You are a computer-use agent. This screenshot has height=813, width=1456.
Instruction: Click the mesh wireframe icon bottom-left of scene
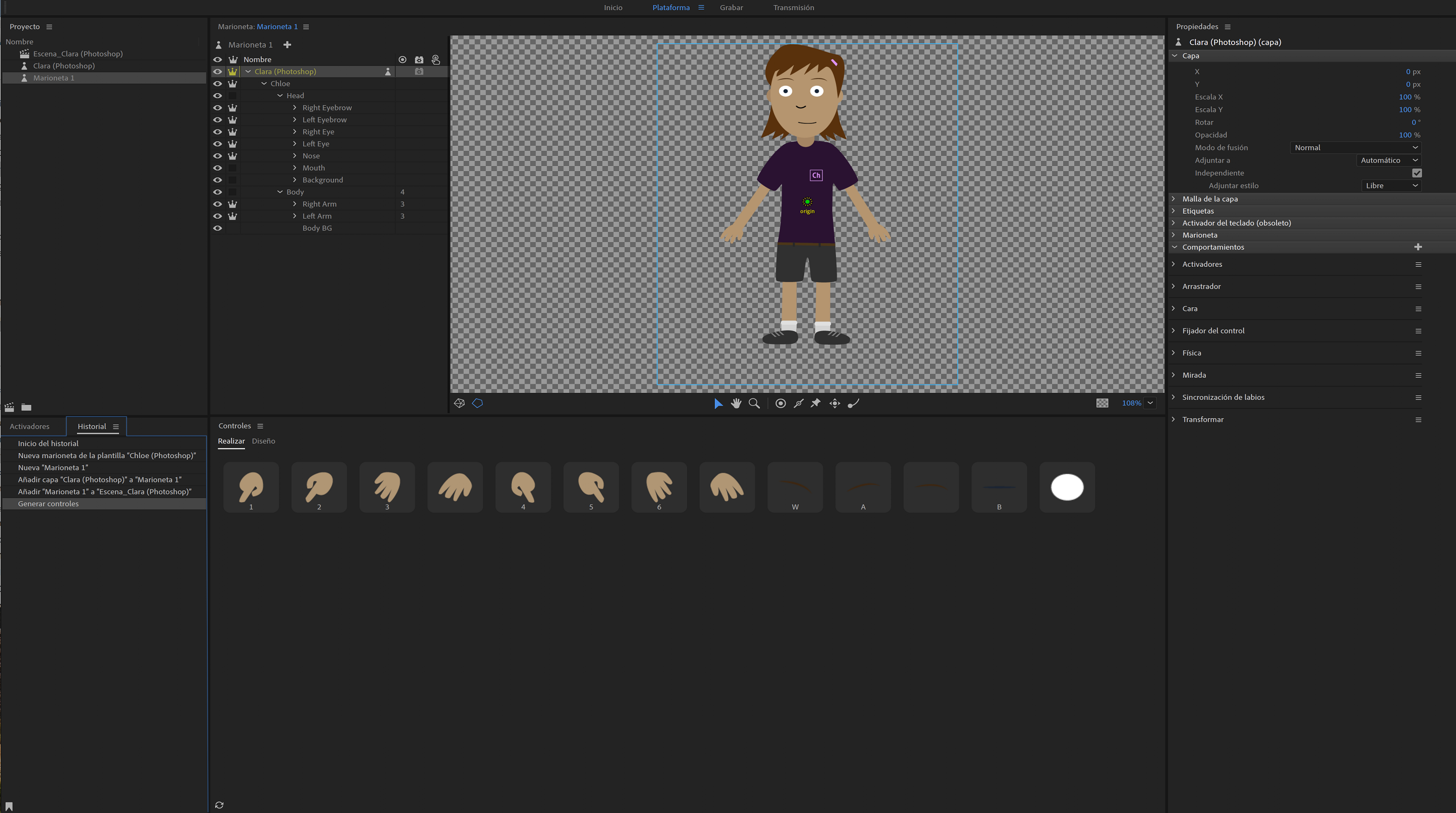[460, 403]
